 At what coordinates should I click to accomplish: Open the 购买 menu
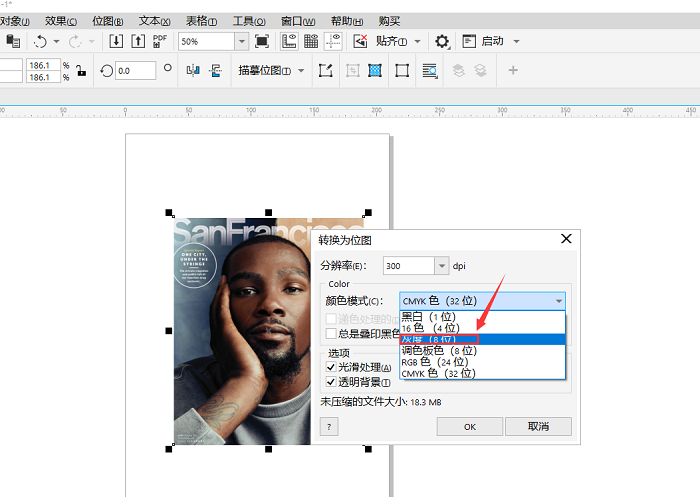[x=389, y=21]
